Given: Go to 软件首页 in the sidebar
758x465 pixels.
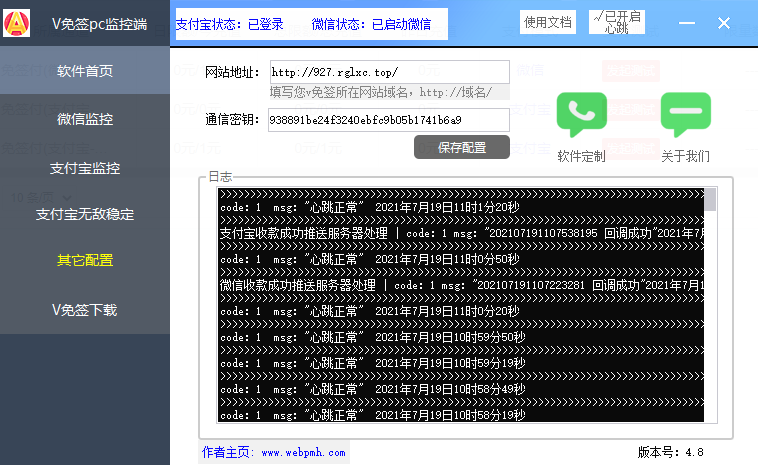Looking at the screenshot, I should pyautogui.click(x=85, y=71).
